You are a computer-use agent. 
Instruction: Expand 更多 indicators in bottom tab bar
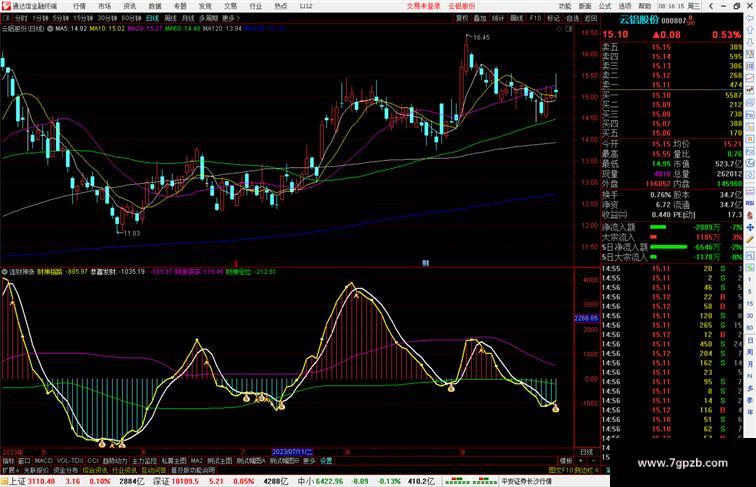(309, 461)
